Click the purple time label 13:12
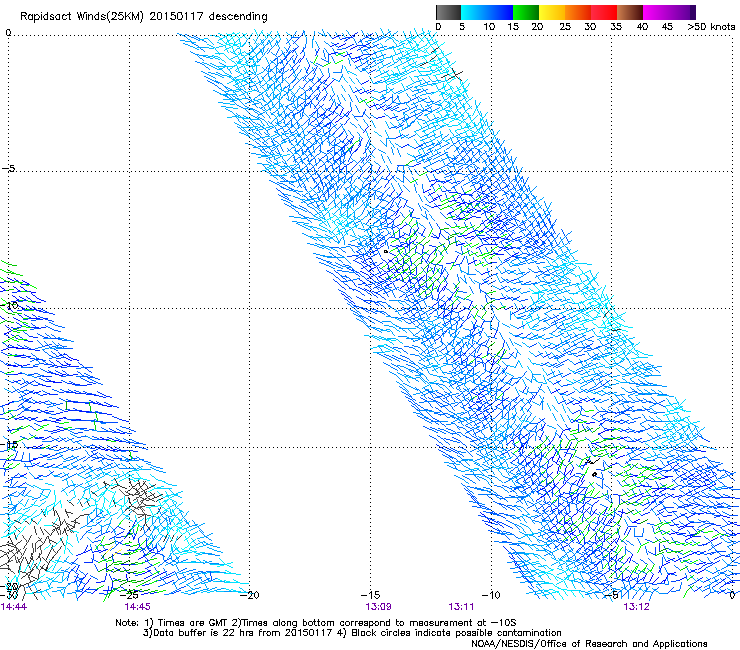Screen dimensions: 740x650 coord(636,606)
